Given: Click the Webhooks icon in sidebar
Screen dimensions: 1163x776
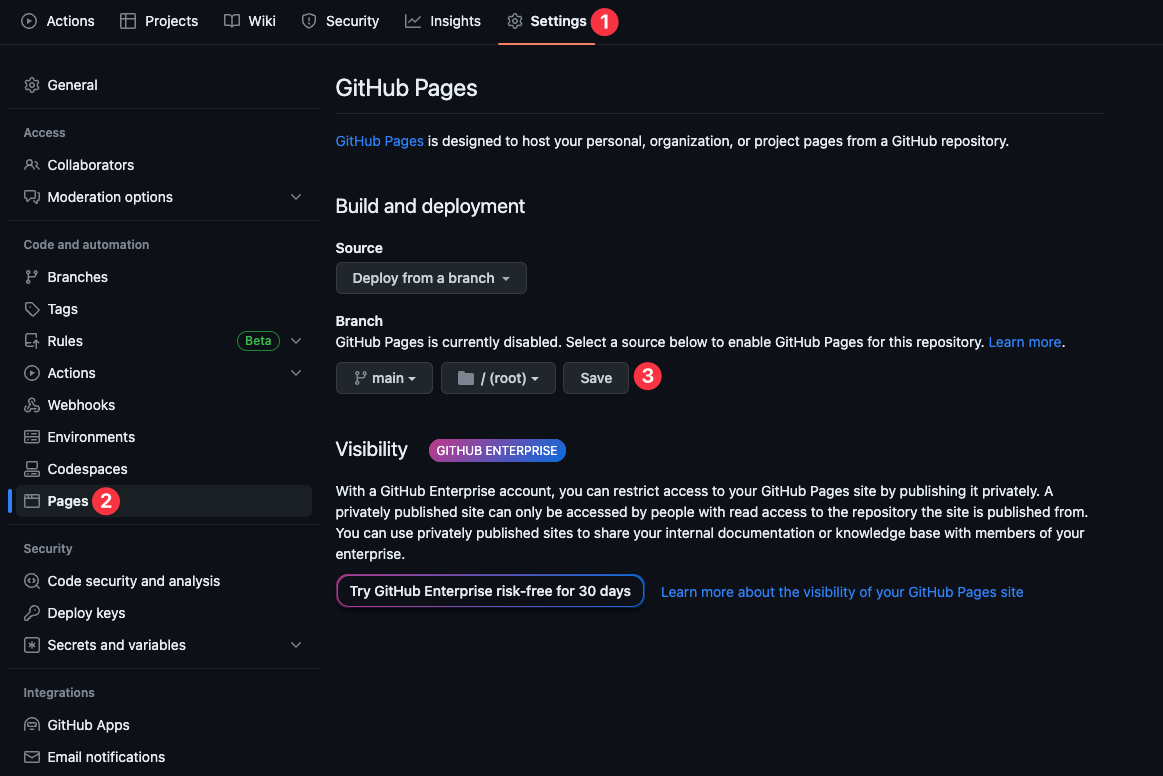Looking at the screenshot, I should coord(32,405).
